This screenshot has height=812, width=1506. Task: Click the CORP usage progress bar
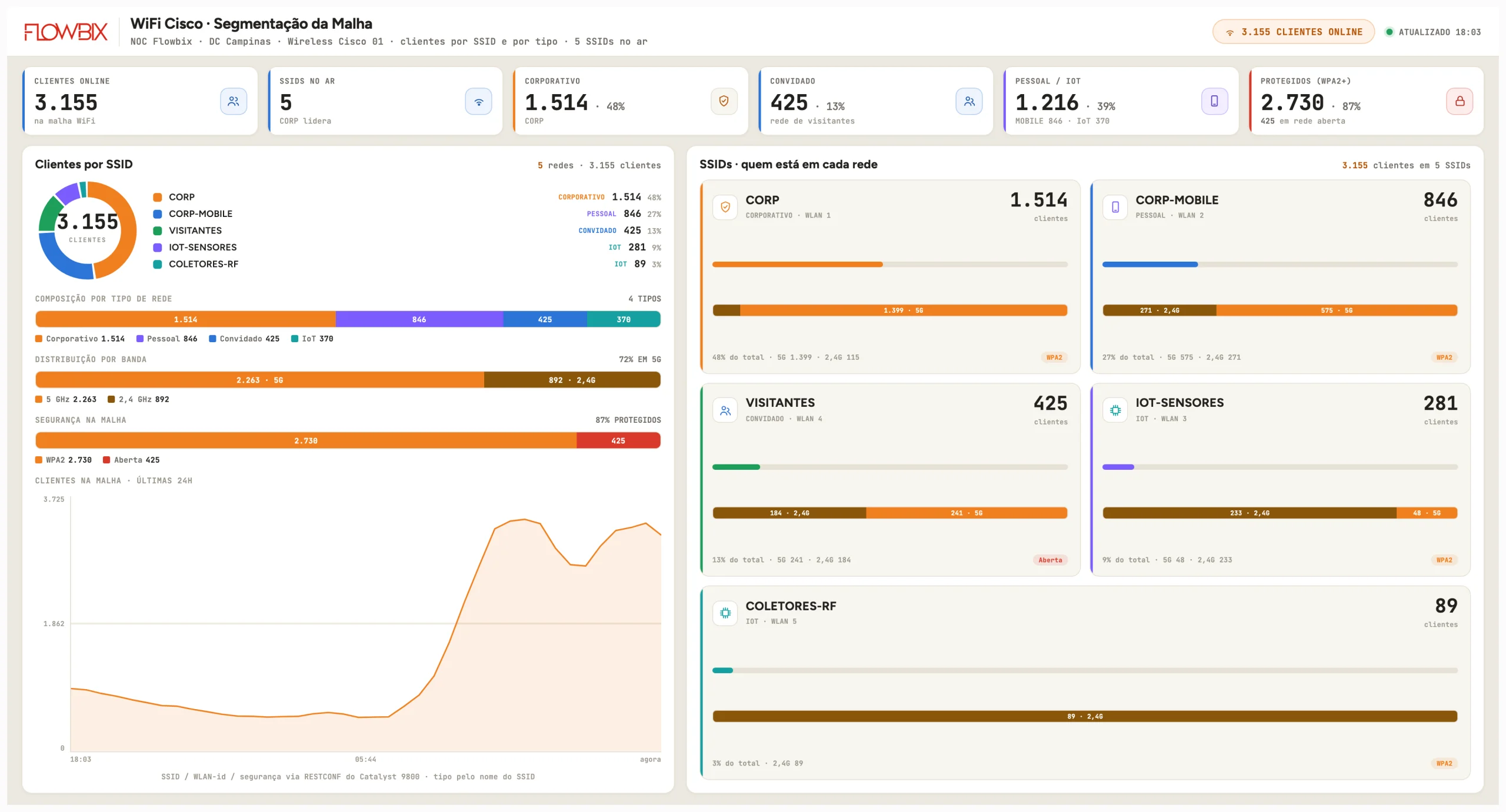[x=890, y=265]
